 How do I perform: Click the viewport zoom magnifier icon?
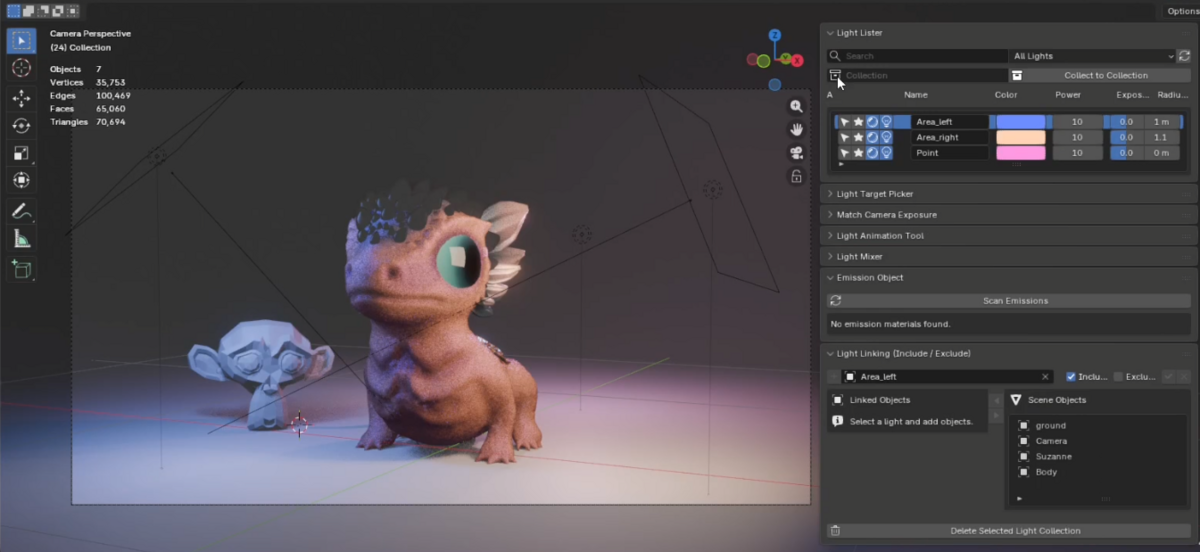(x=796, y=106)
